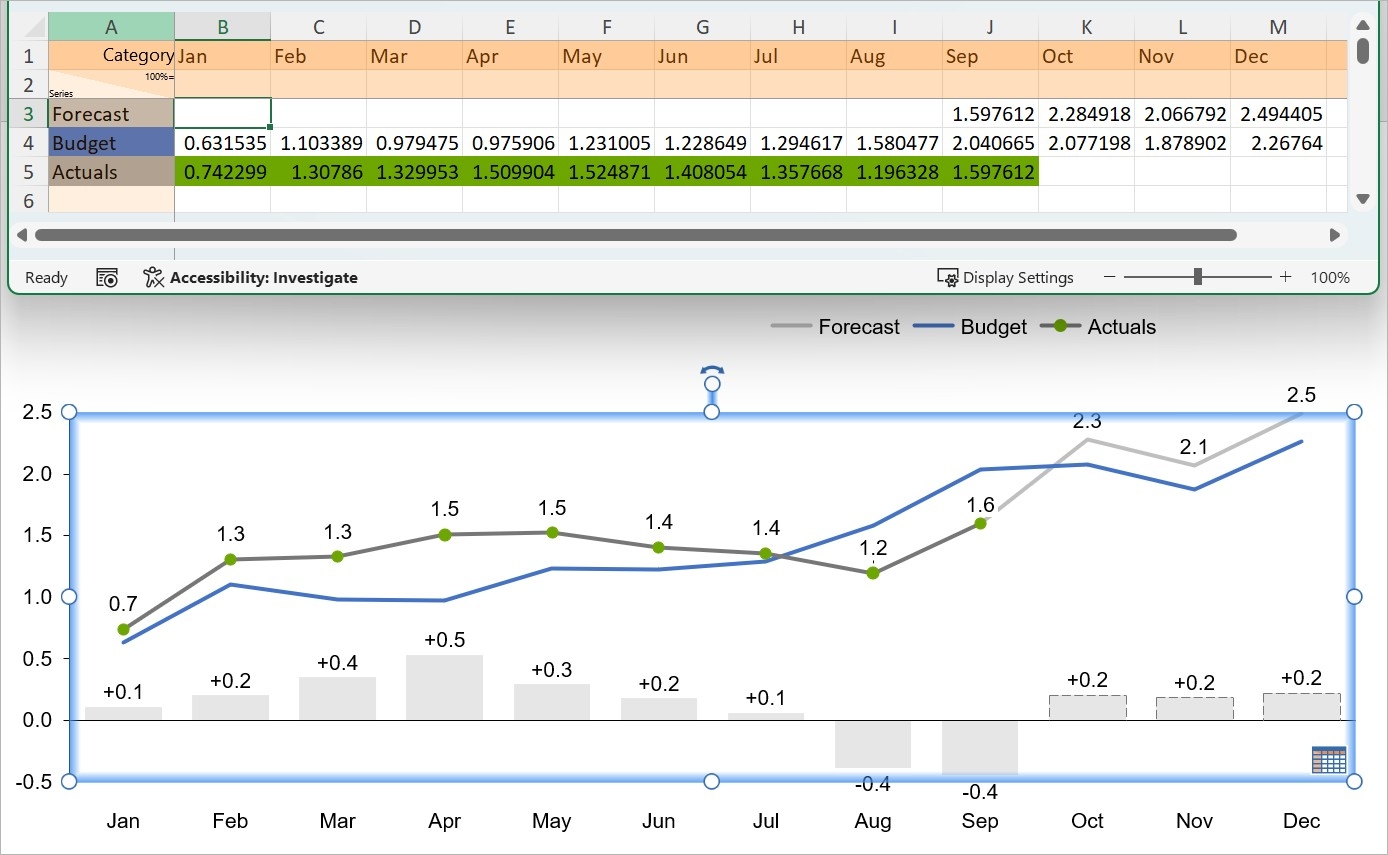
Task: Click the datasheet table icon on chart
Action: point(1328,759)
